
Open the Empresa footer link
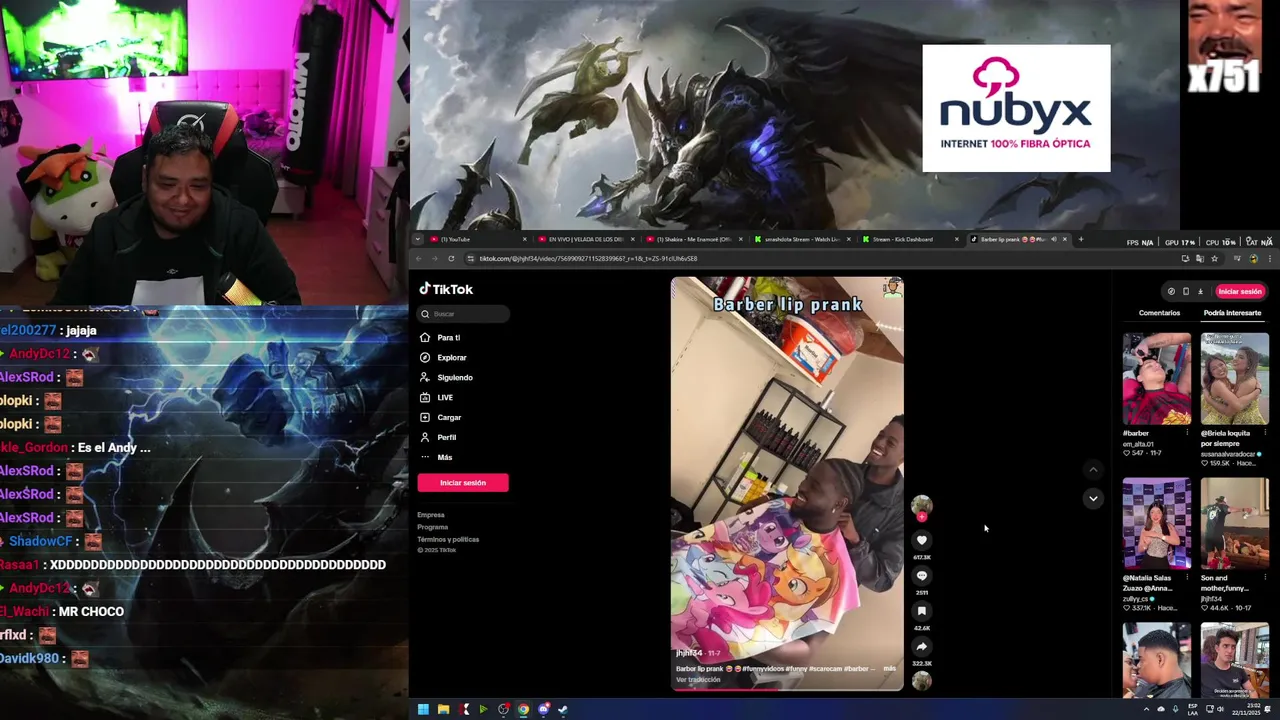tap(431, 515)
